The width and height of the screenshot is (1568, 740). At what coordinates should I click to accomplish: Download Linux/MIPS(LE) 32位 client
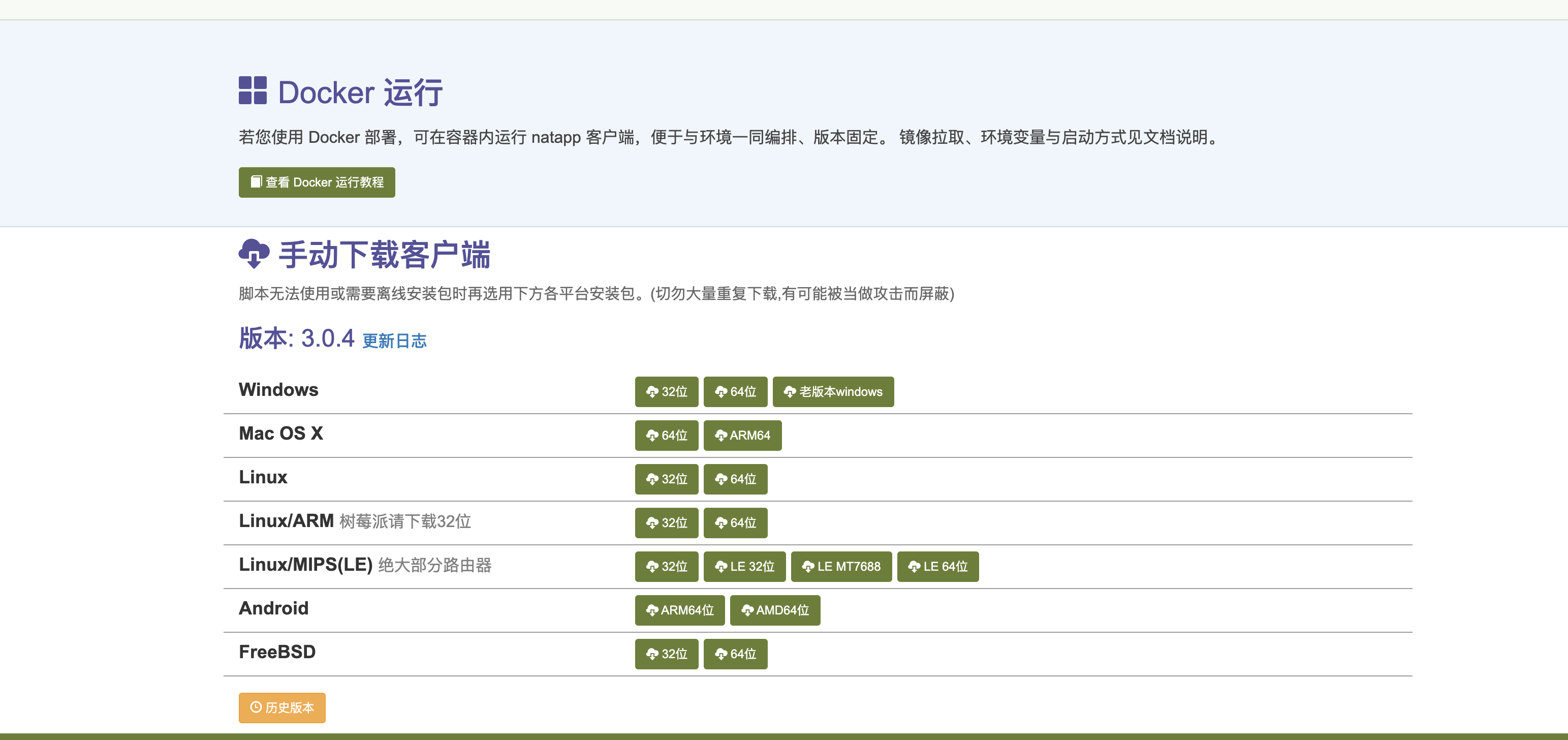pos(667,566)
